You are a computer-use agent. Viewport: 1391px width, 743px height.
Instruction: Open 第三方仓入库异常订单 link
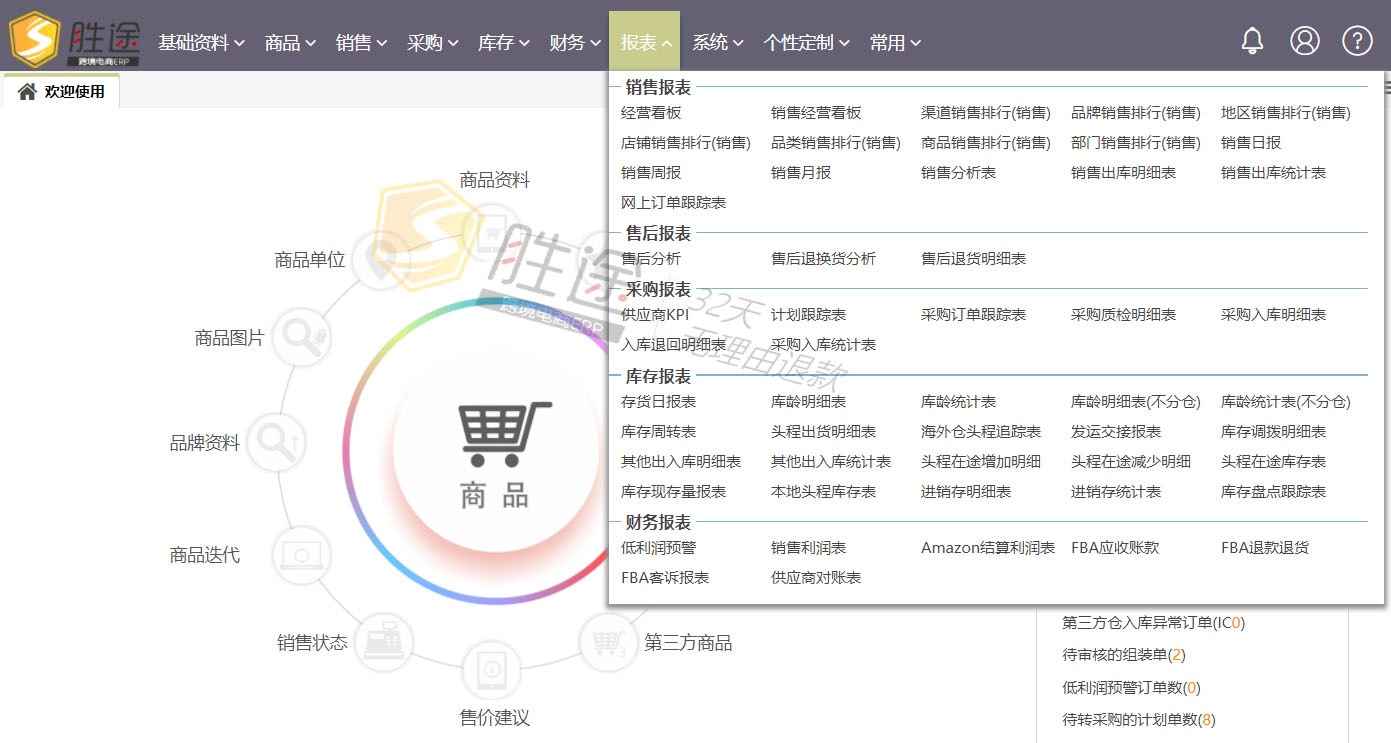coord(1153,623)
